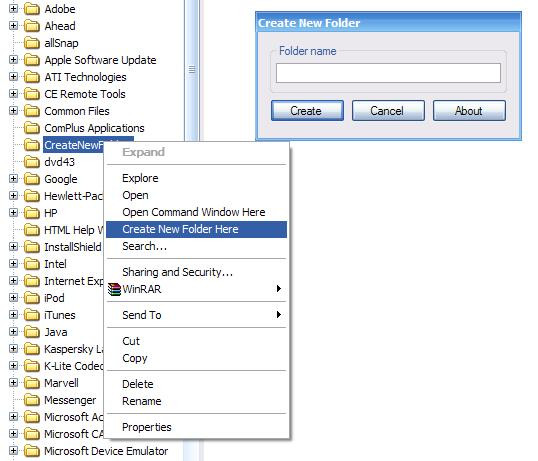Select Open Command Window Here

coord(196,212)
